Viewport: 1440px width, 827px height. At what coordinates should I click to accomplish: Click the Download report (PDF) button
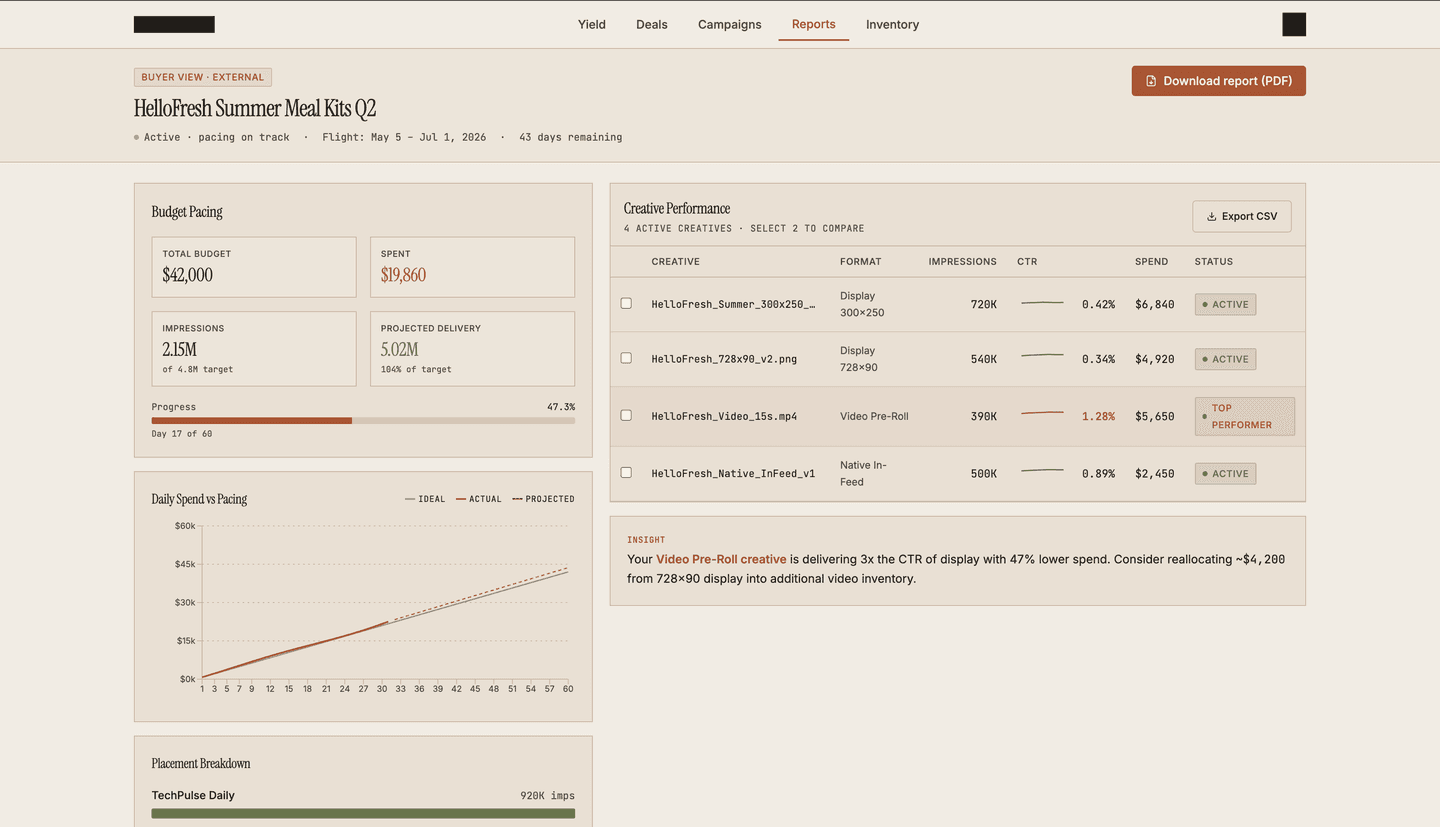tap(1218, 80)
